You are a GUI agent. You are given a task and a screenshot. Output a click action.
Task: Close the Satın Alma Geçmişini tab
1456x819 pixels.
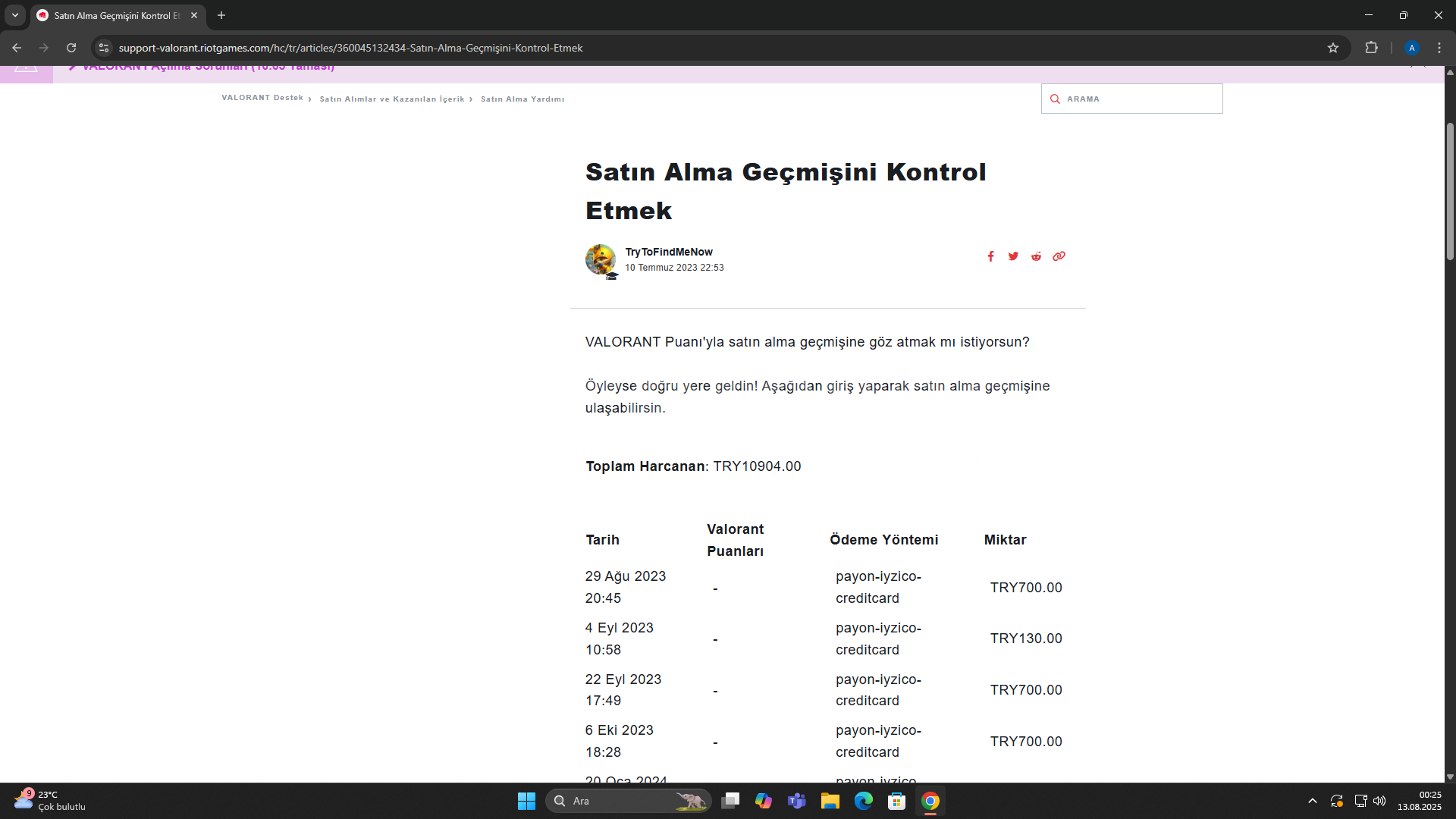pos(194,15)
